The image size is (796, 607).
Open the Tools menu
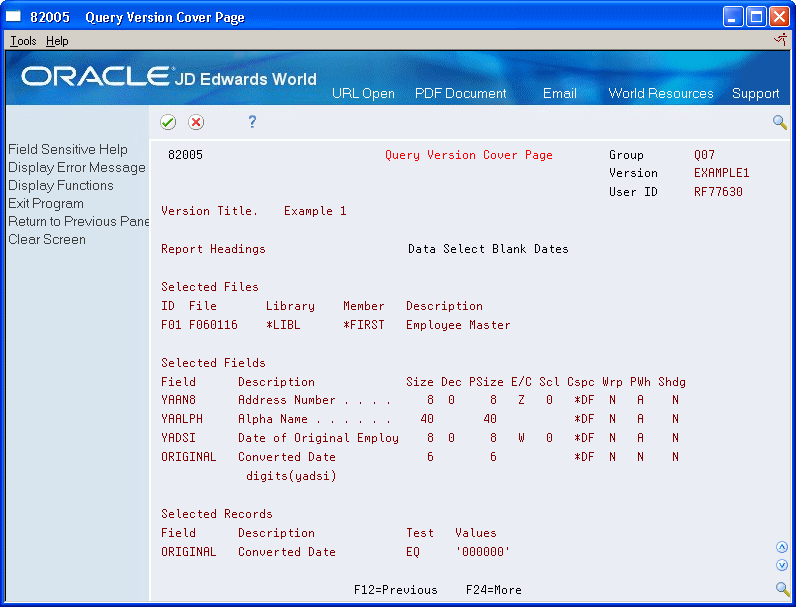pyautogui.click(x=23, y=41)
